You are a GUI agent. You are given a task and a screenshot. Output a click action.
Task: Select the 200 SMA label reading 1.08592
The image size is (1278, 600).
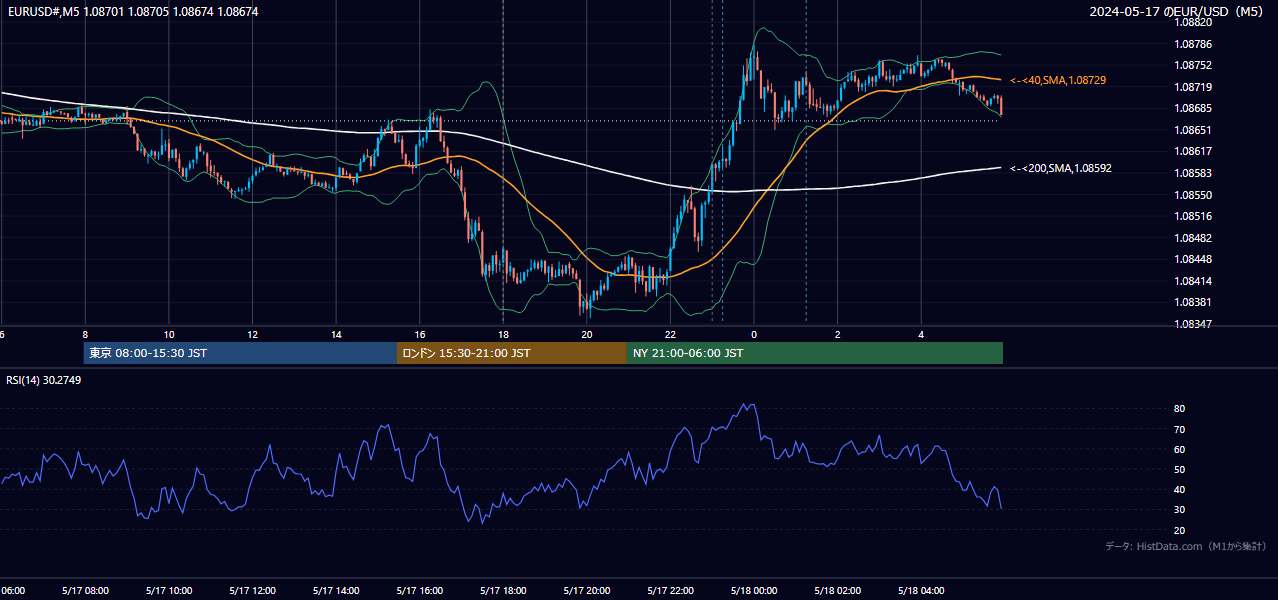(x=1061, y=169)
